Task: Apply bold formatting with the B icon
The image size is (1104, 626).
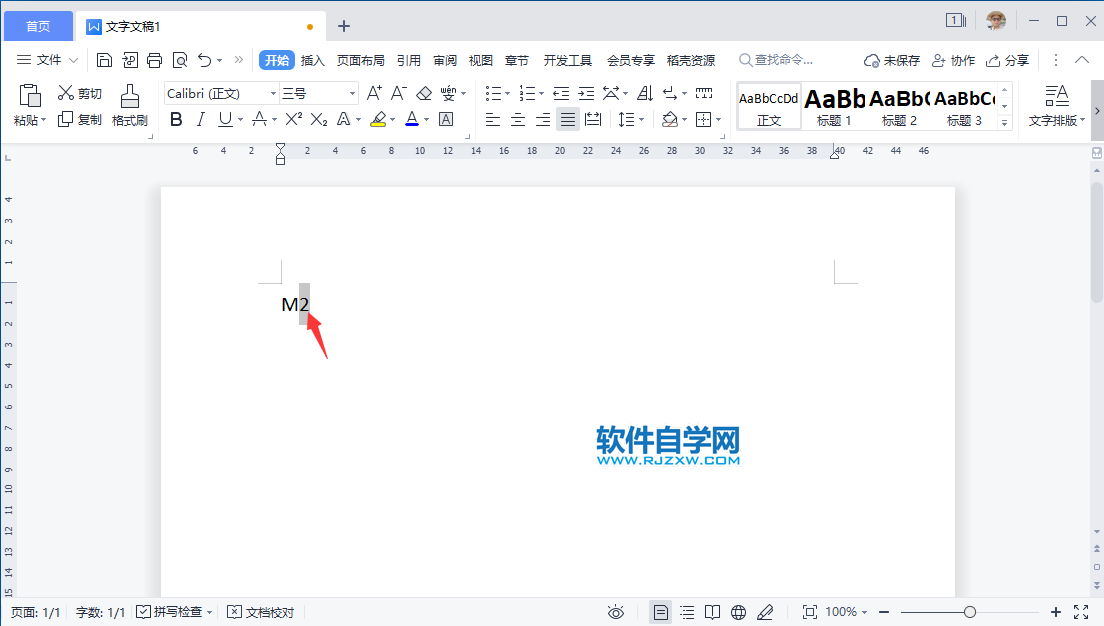Action: 176,119
